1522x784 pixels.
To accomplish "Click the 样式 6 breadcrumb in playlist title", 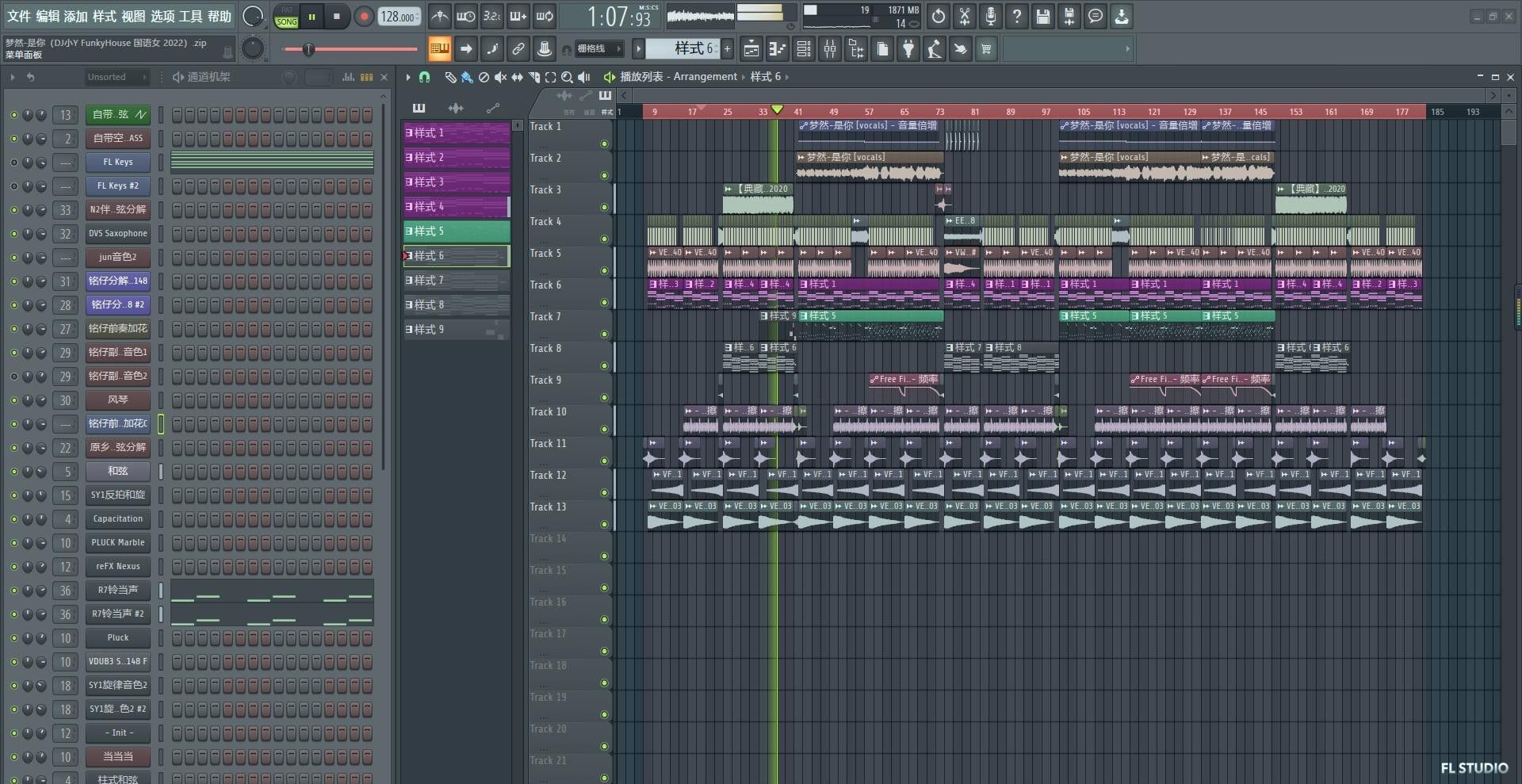I will (x=766, y=77).
